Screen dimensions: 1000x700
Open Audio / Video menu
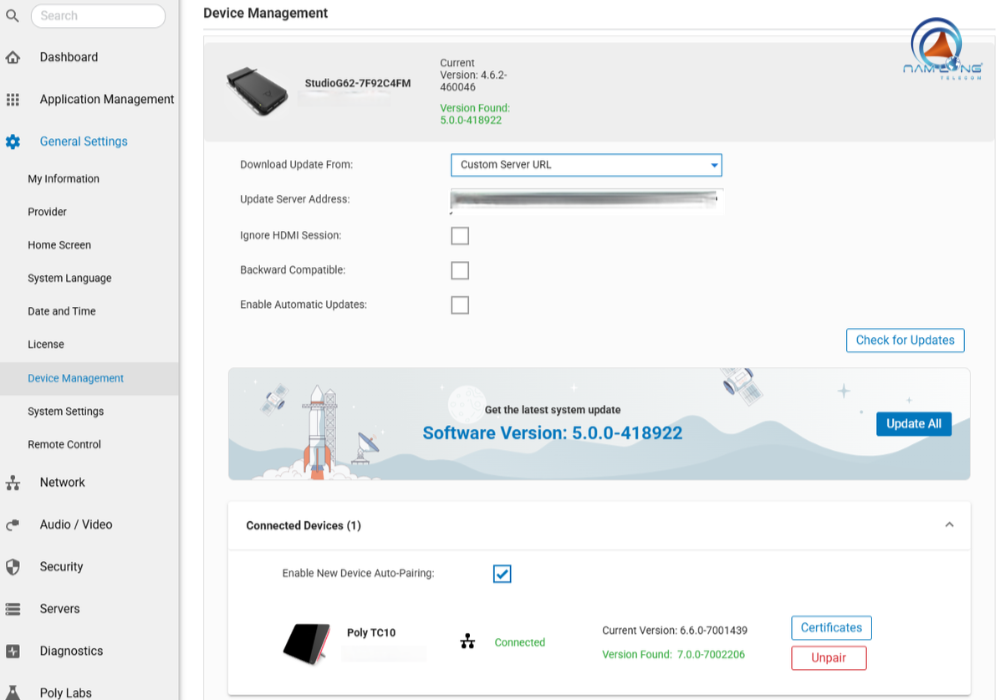[x=76, y=525]
